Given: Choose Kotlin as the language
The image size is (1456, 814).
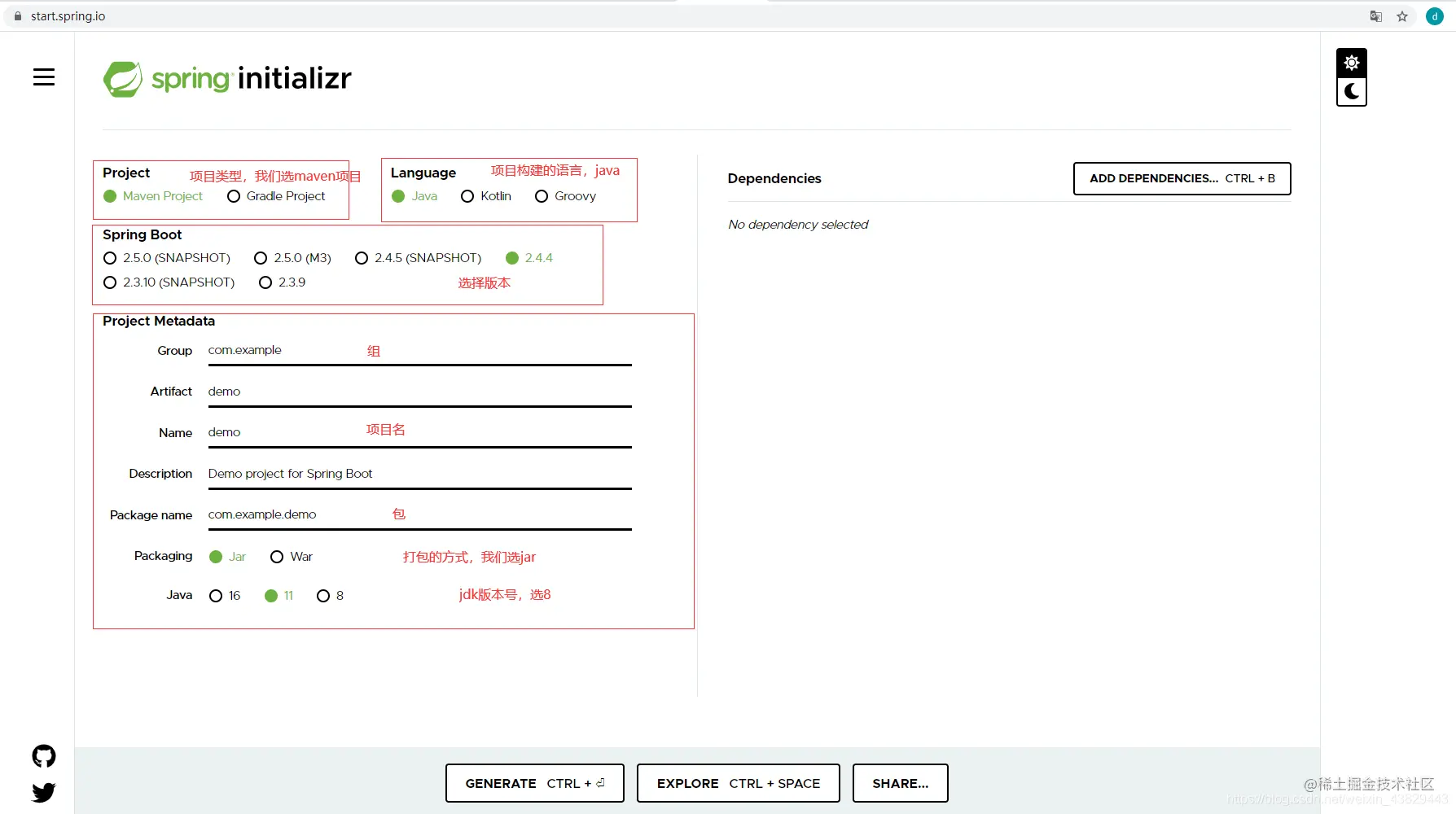Looking at the screenshot, I should pyautogui.click(x=486, y=196).
